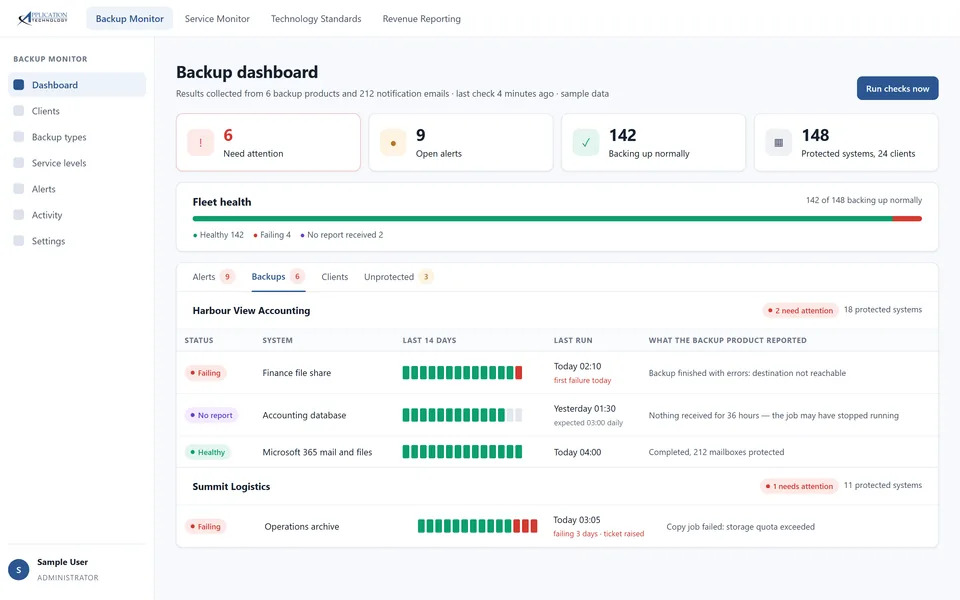Open Service levels in the sidebar
The image size is (960, 600).
tap(77, 163)
